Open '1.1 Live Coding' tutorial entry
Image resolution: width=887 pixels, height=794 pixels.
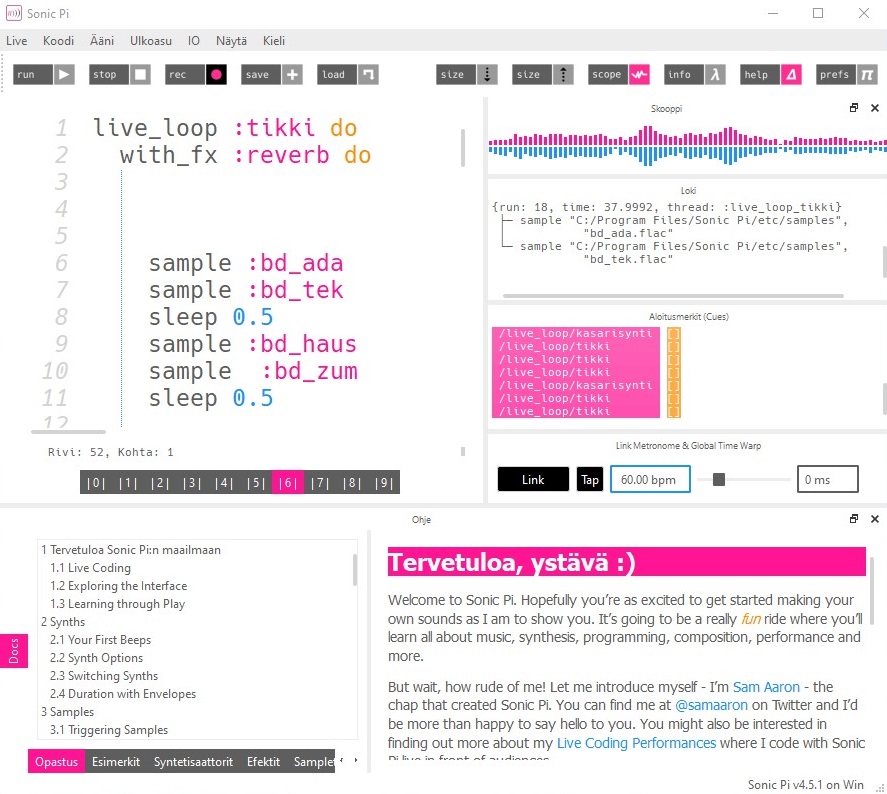(x=91, y=568)
